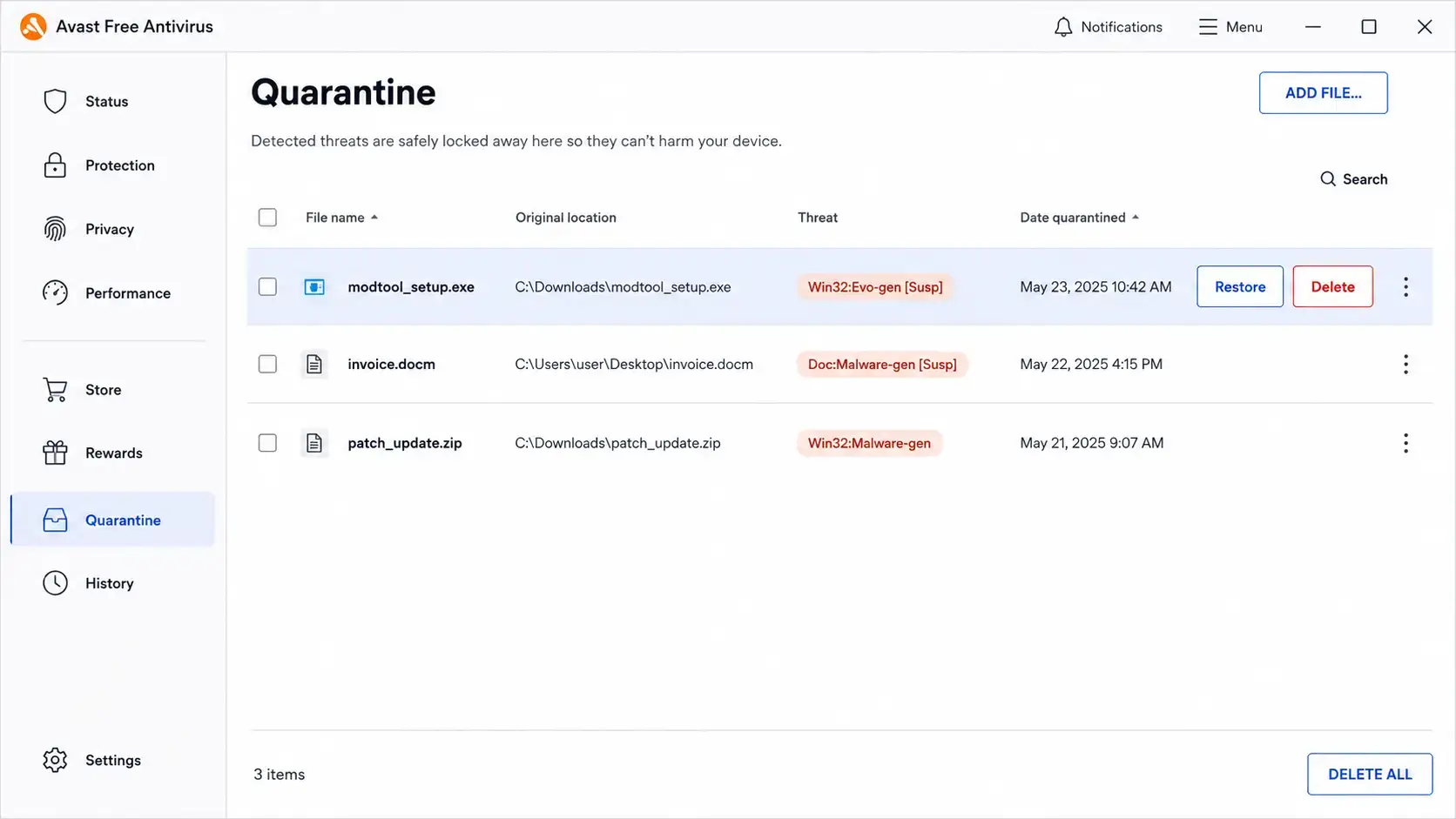1456x819 pixels.
Task: Open the Notifications bell
Action: [x=1062, y=27]
